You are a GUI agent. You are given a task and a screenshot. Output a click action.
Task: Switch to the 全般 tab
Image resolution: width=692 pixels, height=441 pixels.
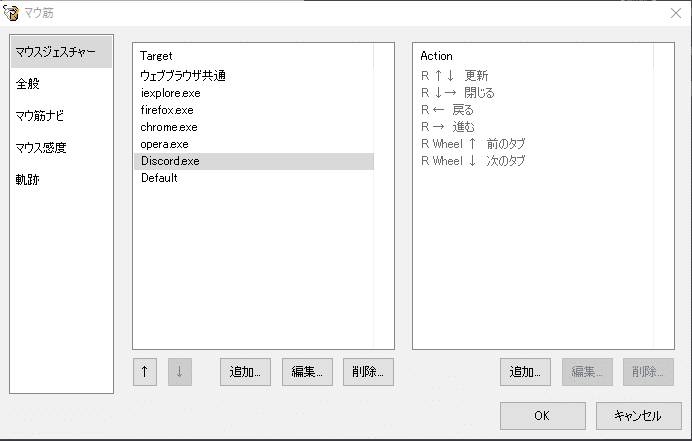61,84
